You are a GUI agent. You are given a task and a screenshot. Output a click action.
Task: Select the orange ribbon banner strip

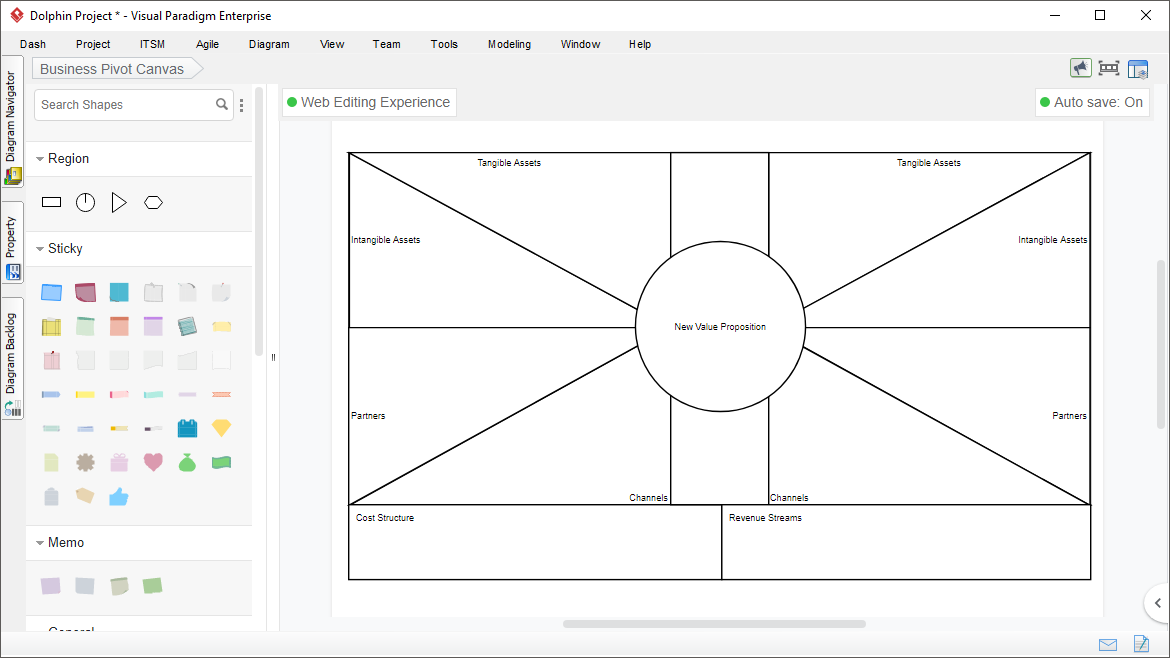click(x=222, y=394)
